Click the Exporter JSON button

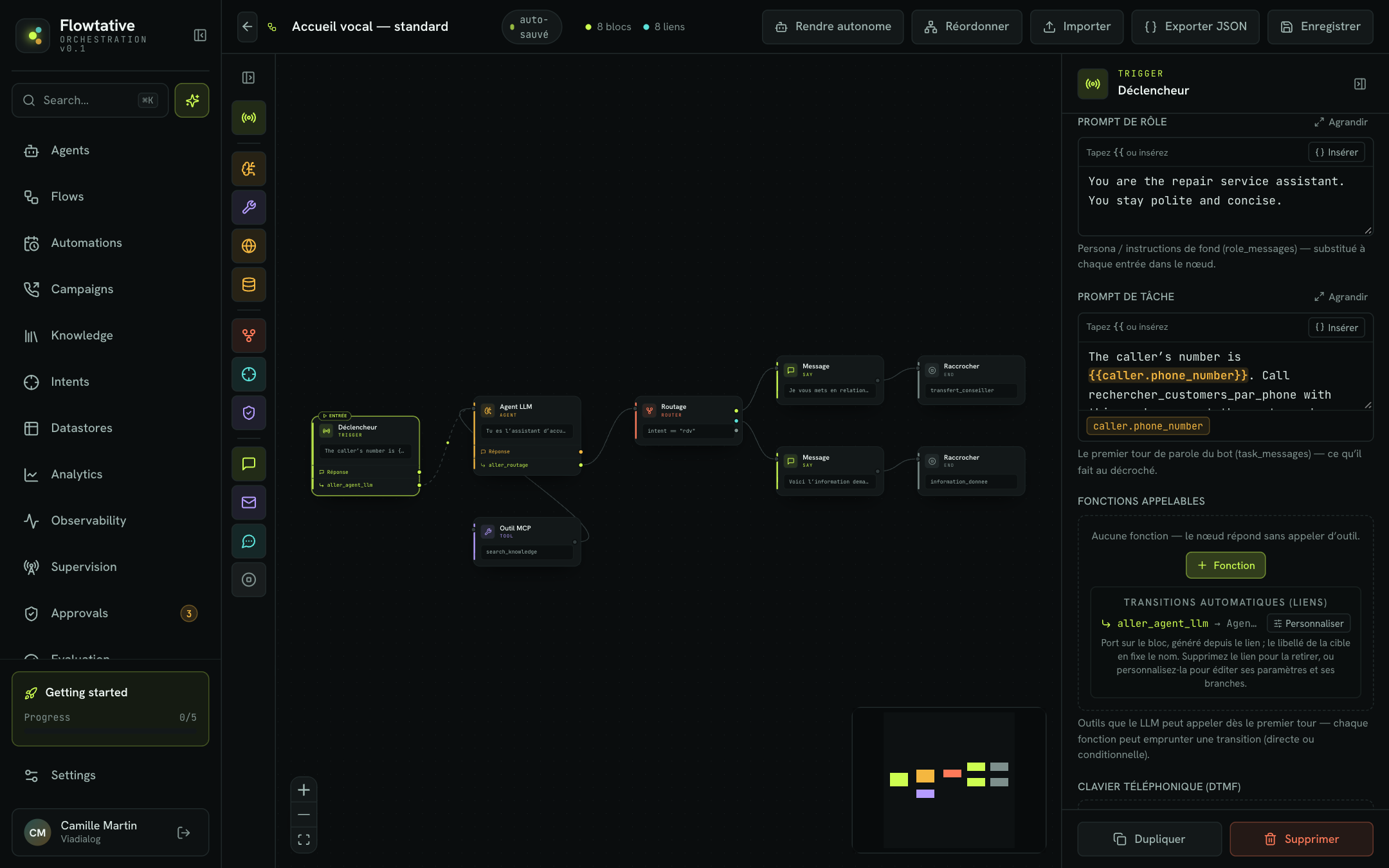click(1195, 26)
